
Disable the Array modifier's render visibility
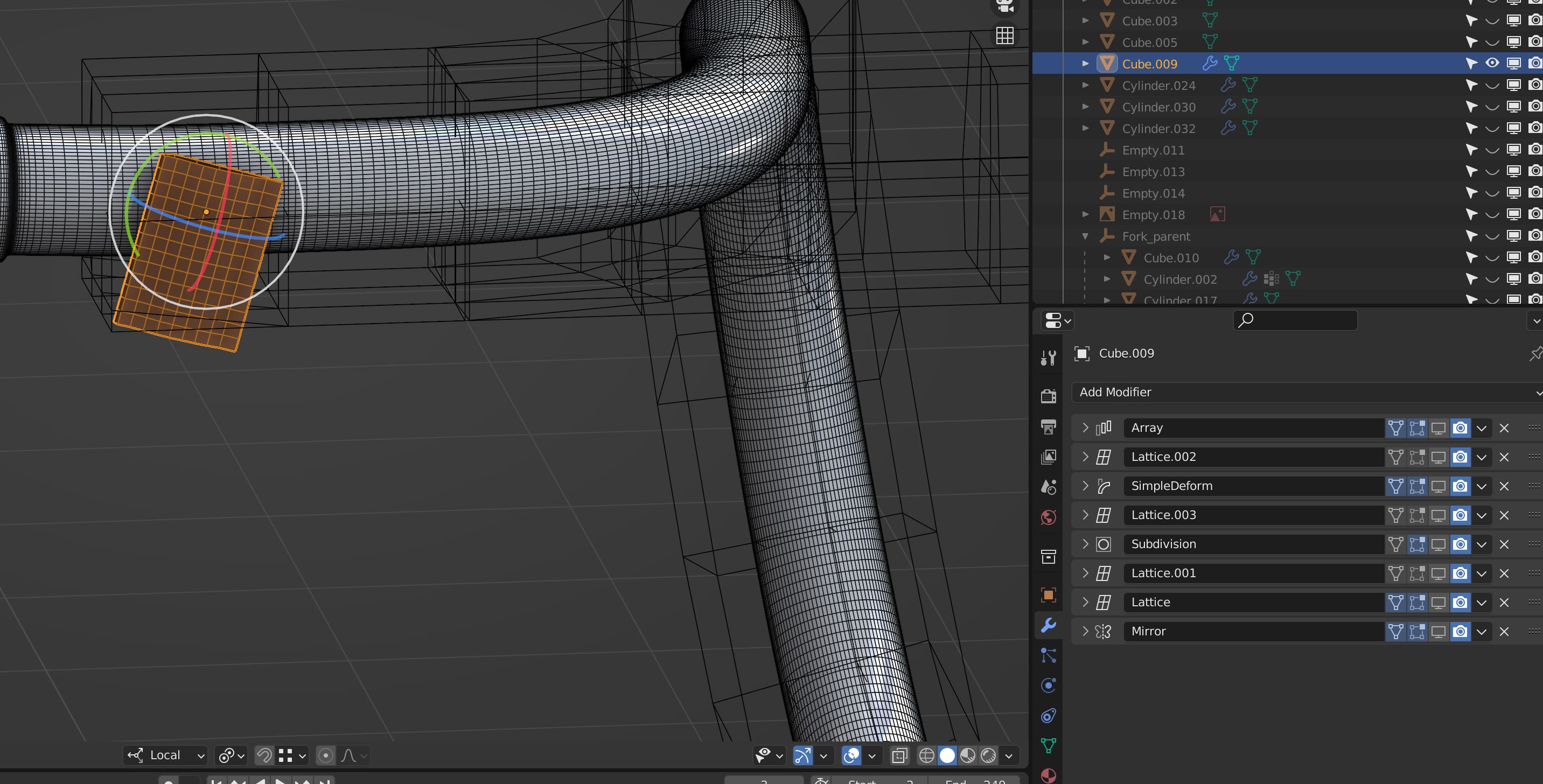1460,428
